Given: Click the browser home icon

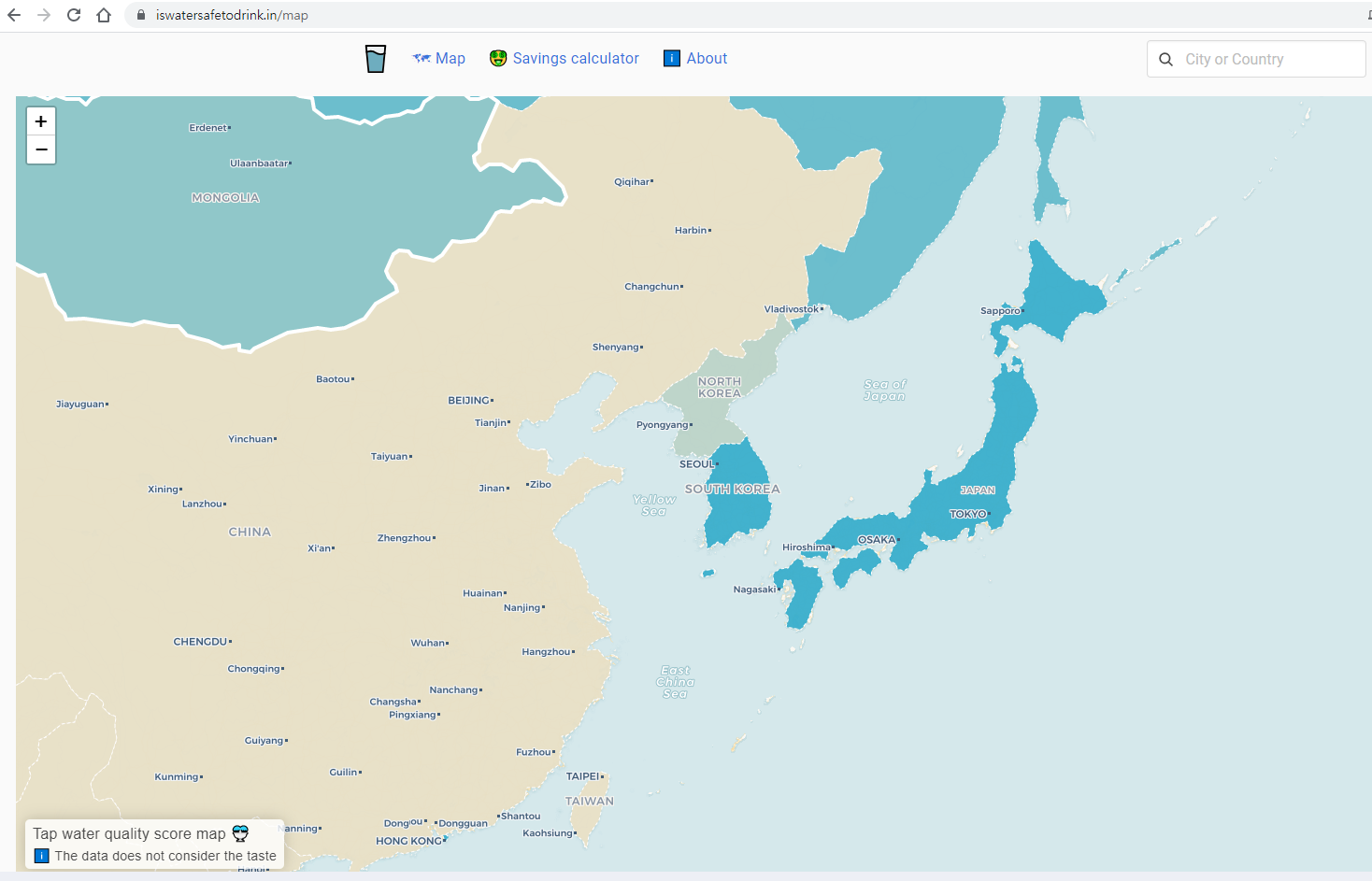Looking at the screenshot, I should tap(104, 15).
